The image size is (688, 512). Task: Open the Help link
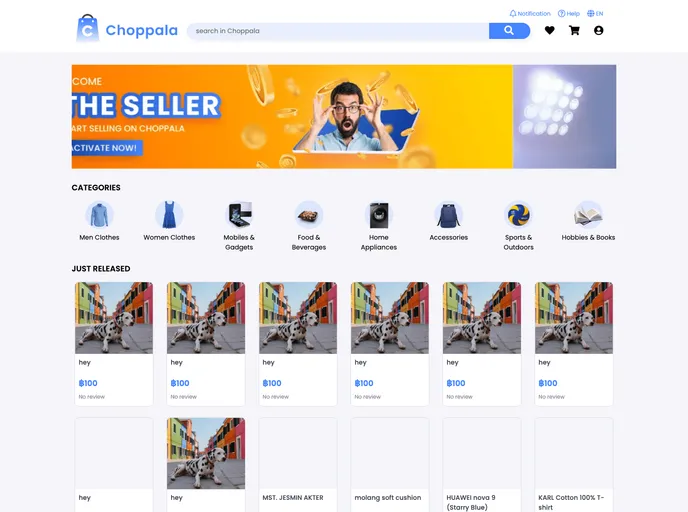click(x=569, y=14)
